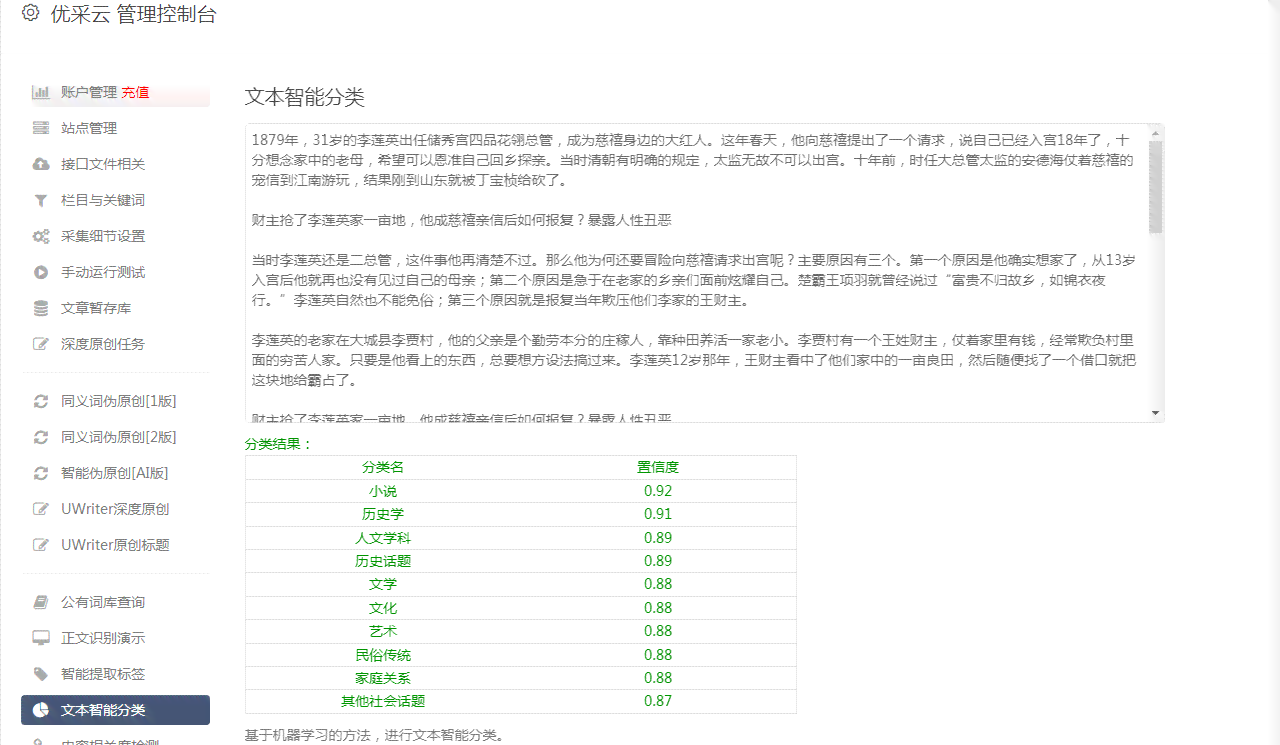
Task: Click the 分类结果： label
Action: 279,444
